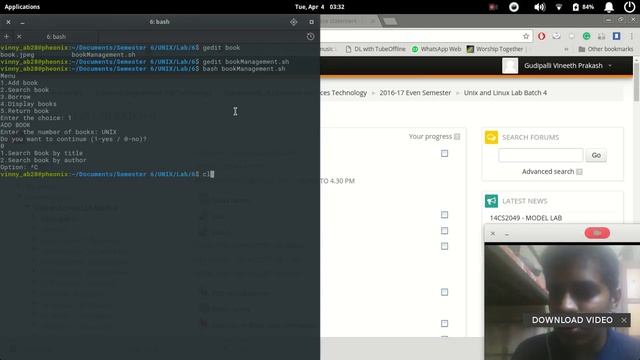The height and width of the screenshot is (360, 640).
Task: Click the gray grid extension icon
Action: [601, 36]
